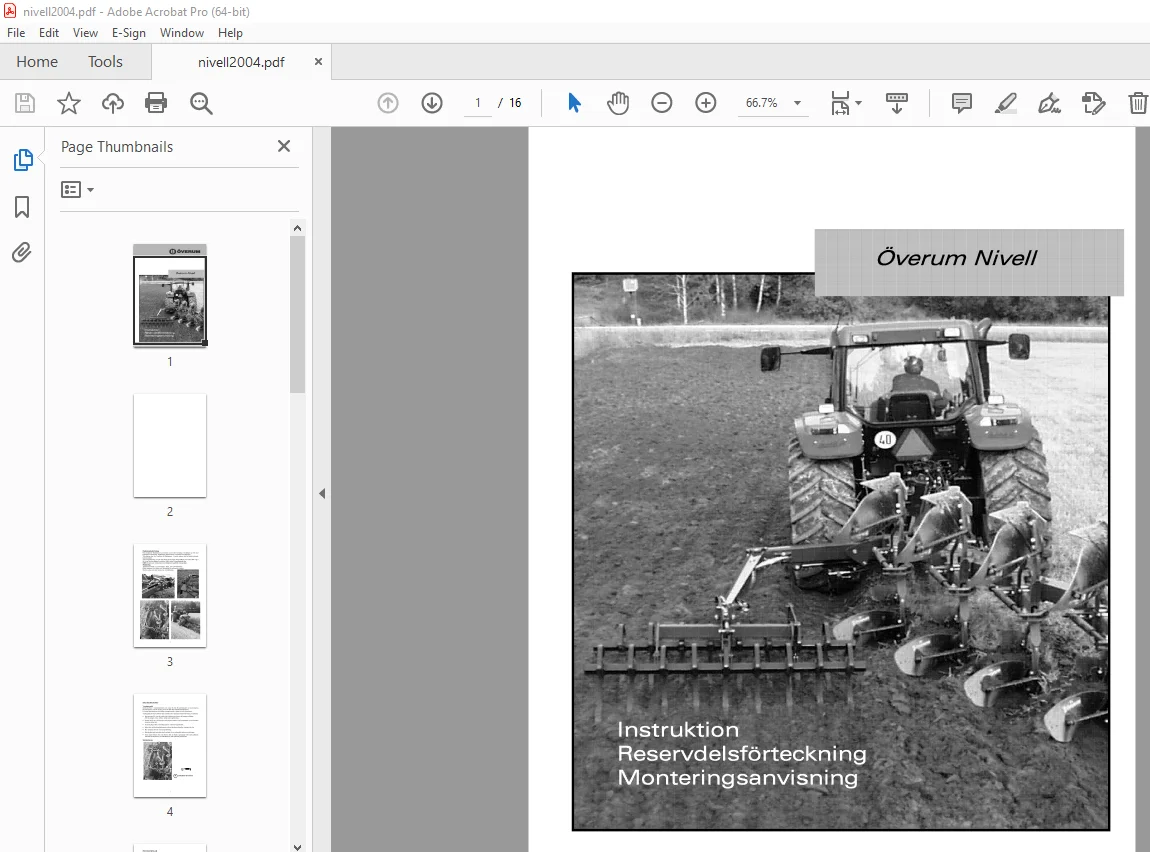Go to next page arrow
Screen dimensions: 1150x852
coord(432,103)
